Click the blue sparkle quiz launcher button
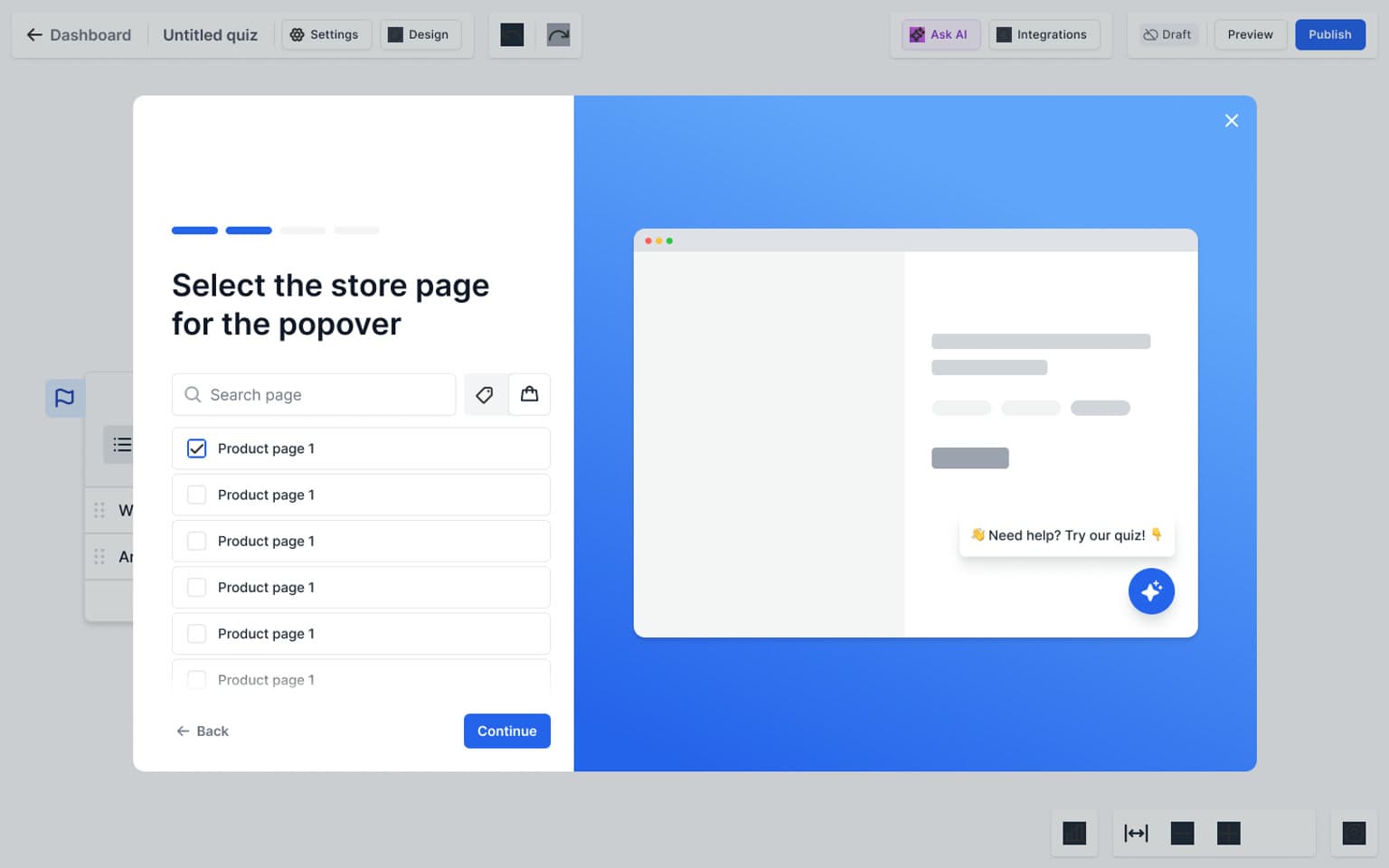 (x=1151, y=591)
